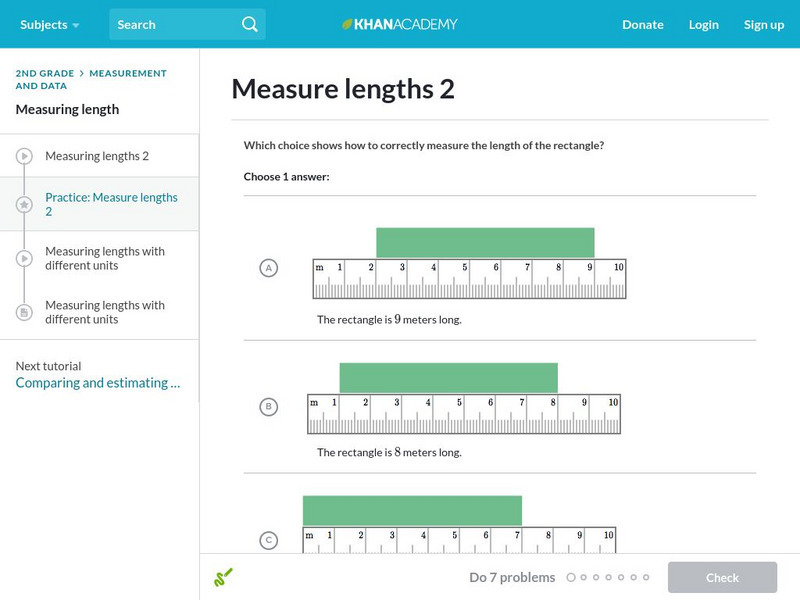Click the document icon beside last Measuring lengths with different units
This screenshot has height=600, width=800.
(24, 312)
